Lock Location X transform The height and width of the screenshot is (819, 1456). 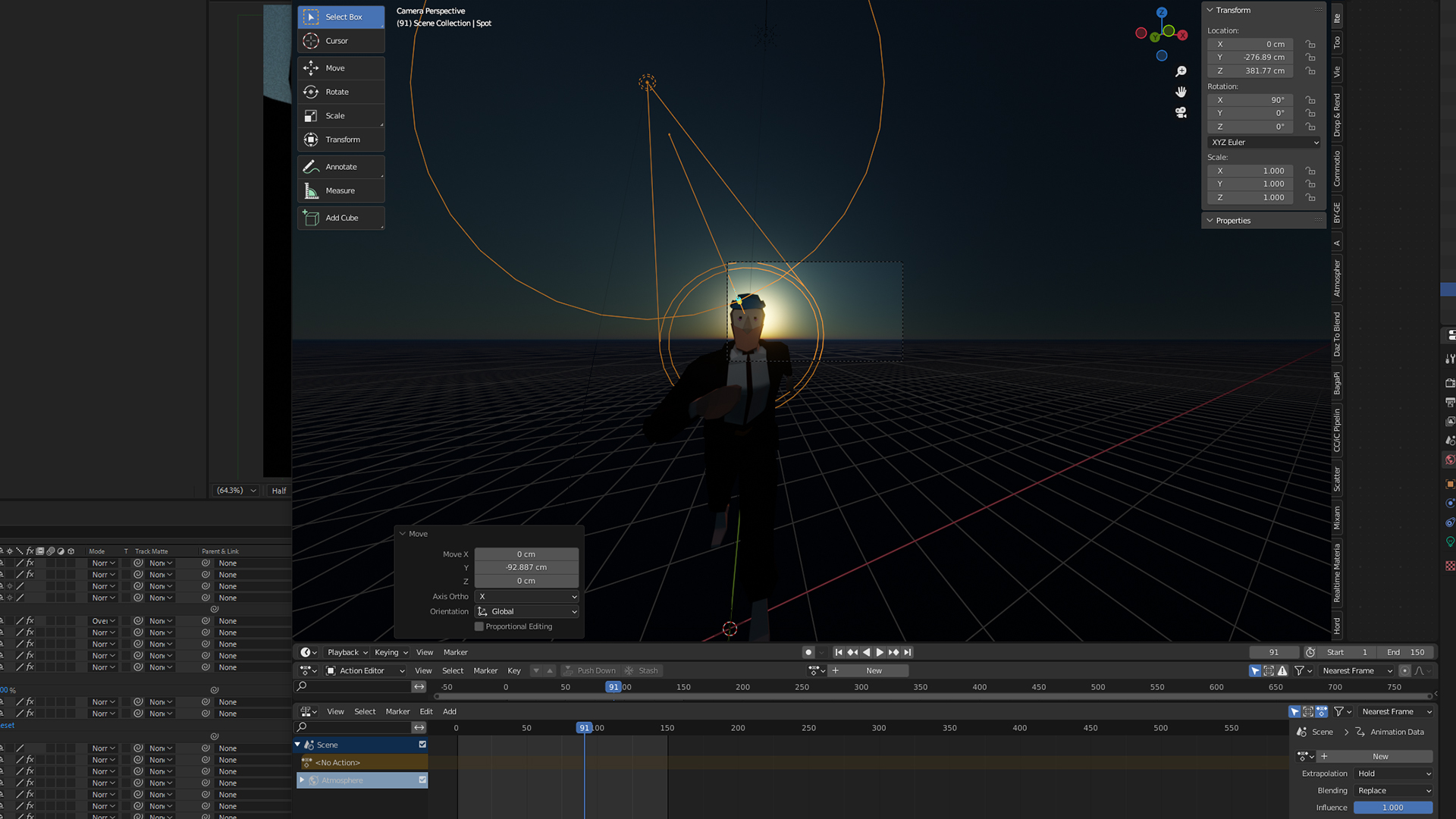coord(1310,44)
